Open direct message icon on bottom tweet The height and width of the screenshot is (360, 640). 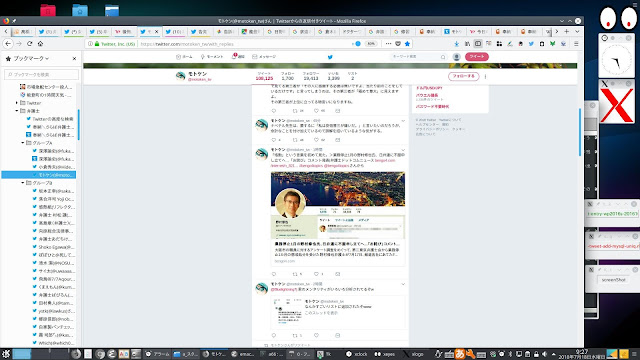coord(337,335)
